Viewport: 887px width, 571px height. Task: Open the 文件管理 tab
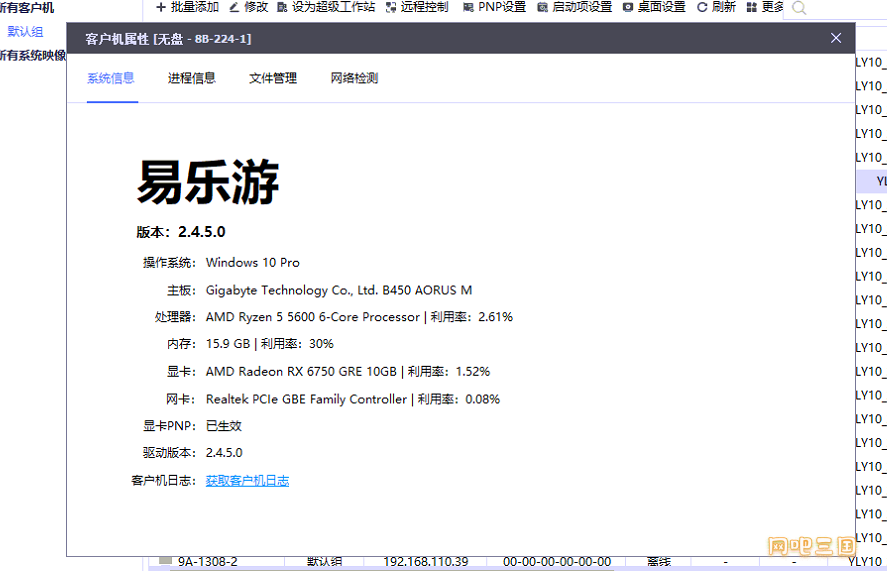tap(273, 78)
